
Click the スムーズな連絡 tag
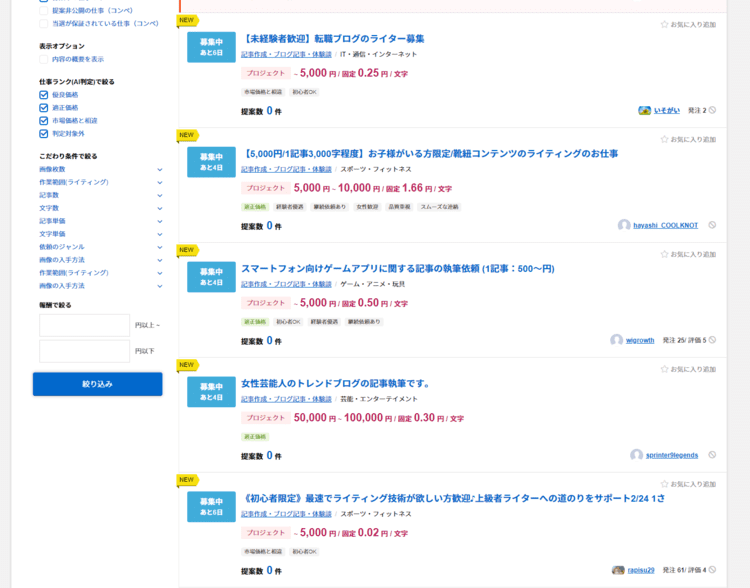[439, 207]
